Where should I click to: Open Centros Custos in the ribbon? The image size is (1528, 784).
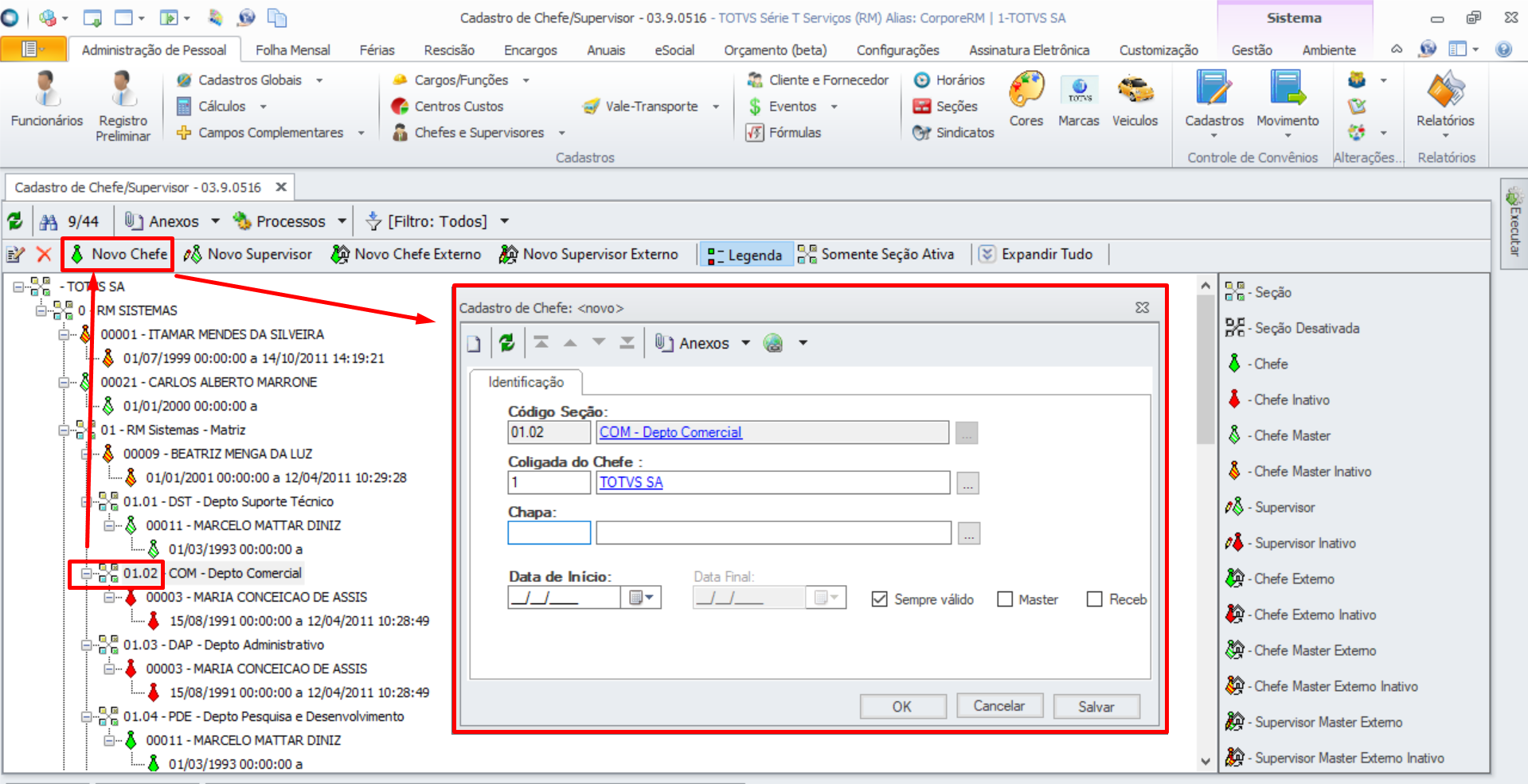(x=447, y=106)
